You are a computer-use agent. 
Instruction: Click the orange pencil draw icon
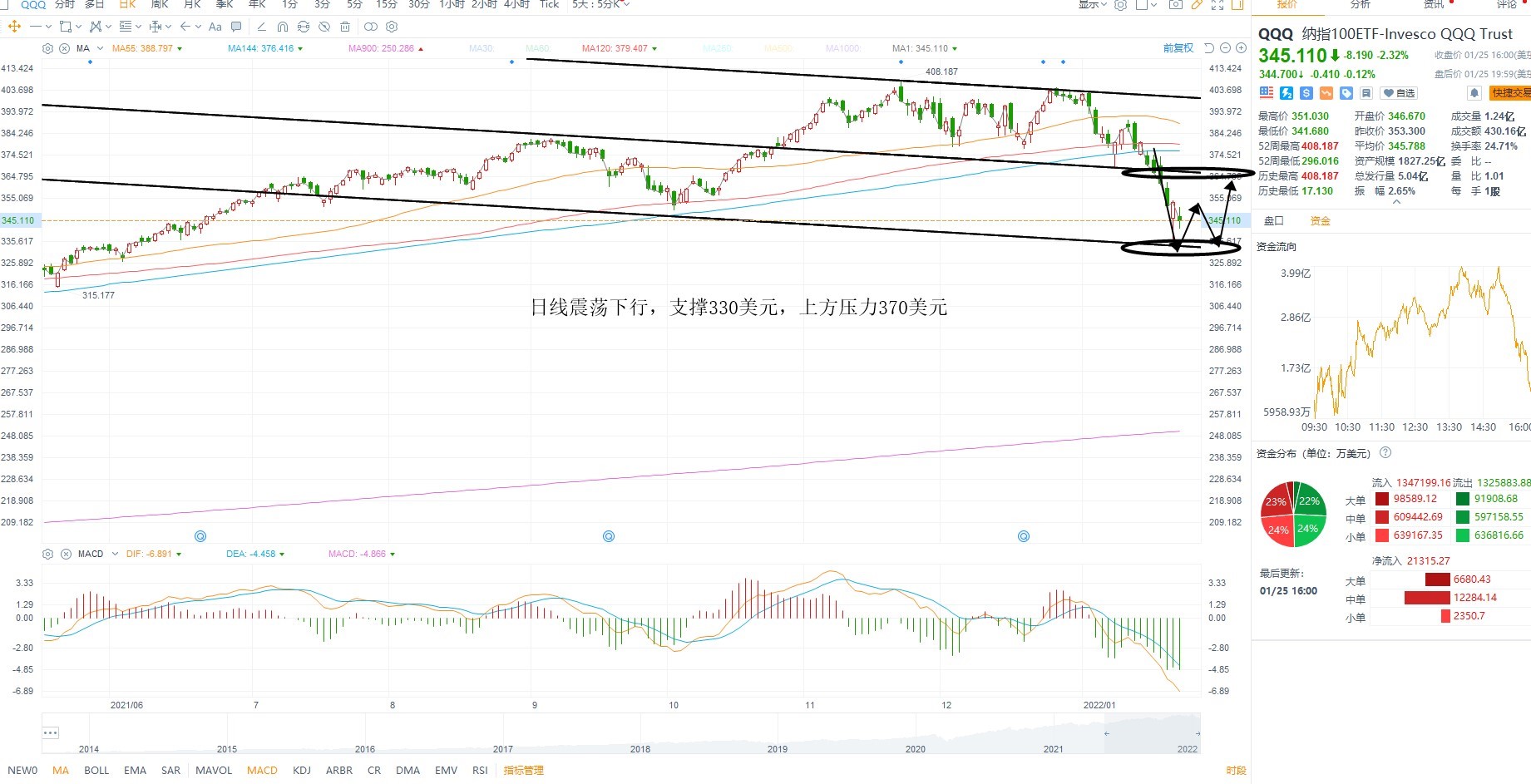[1197, 4]
